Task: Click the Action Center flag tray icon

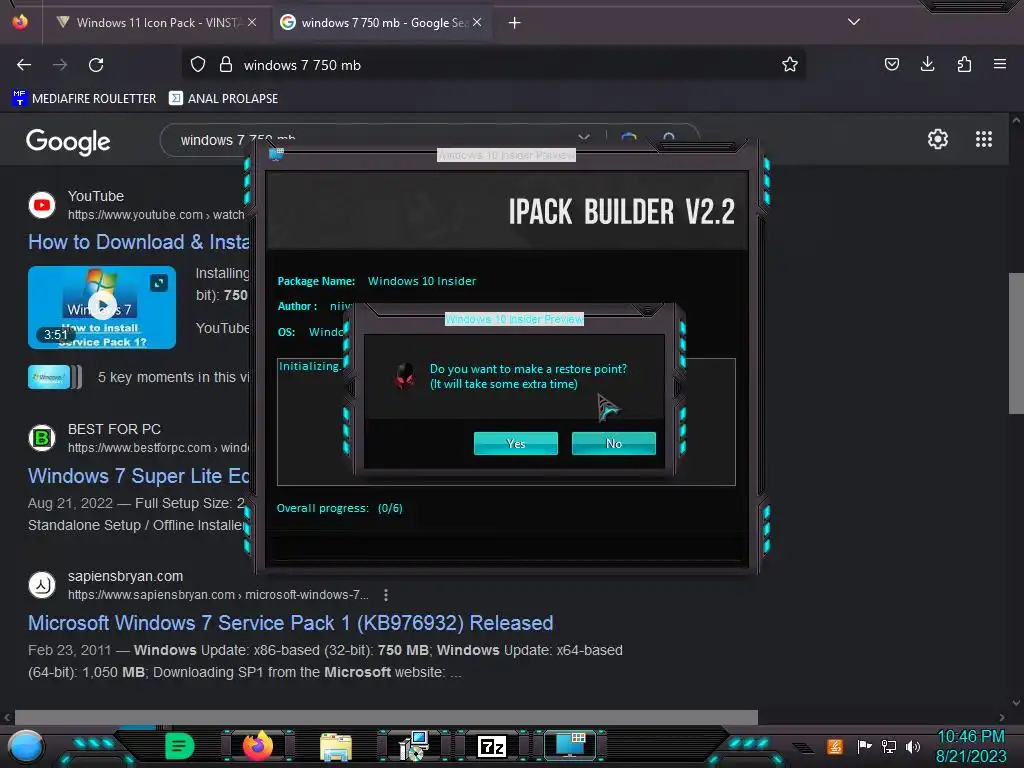Action: (x=864, y=746)
